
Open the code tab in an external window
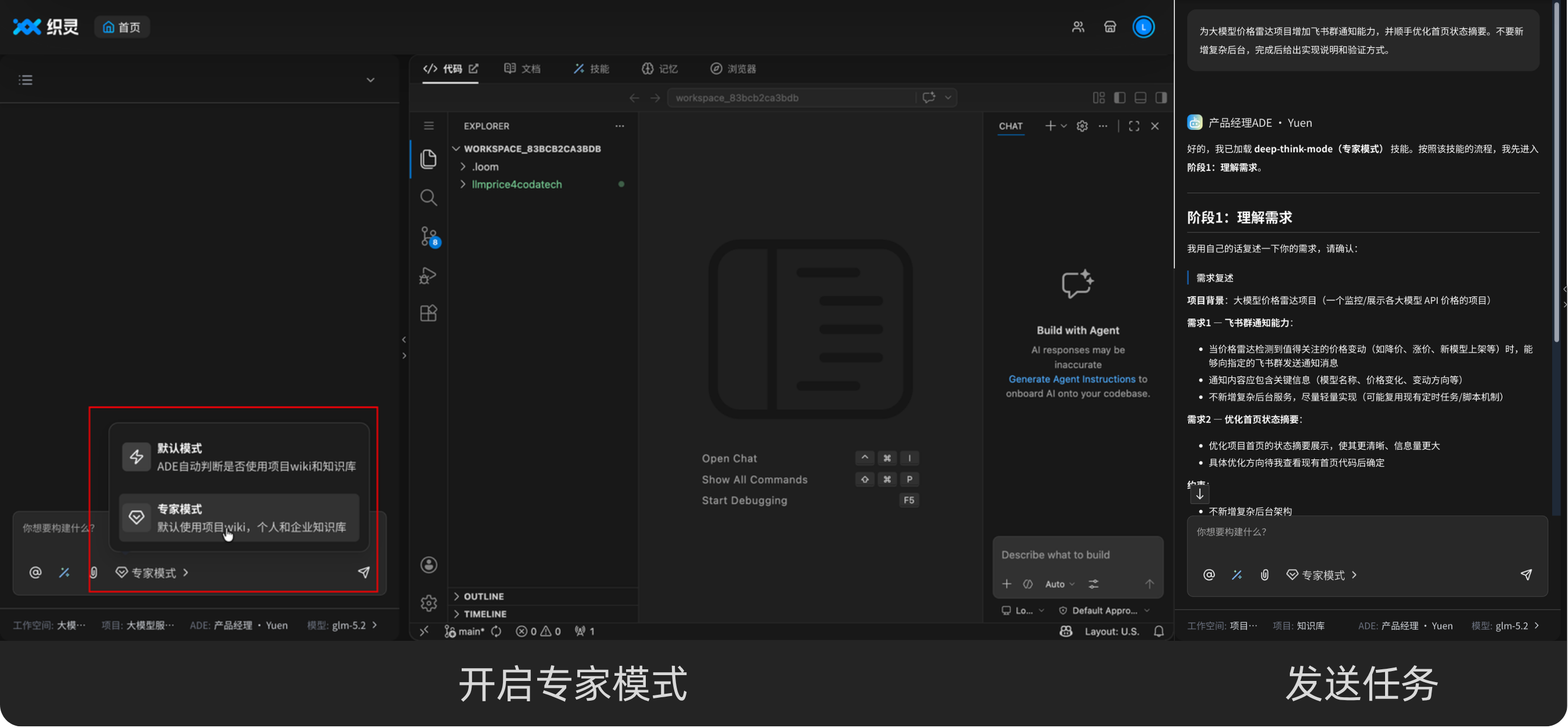point(473,68)
